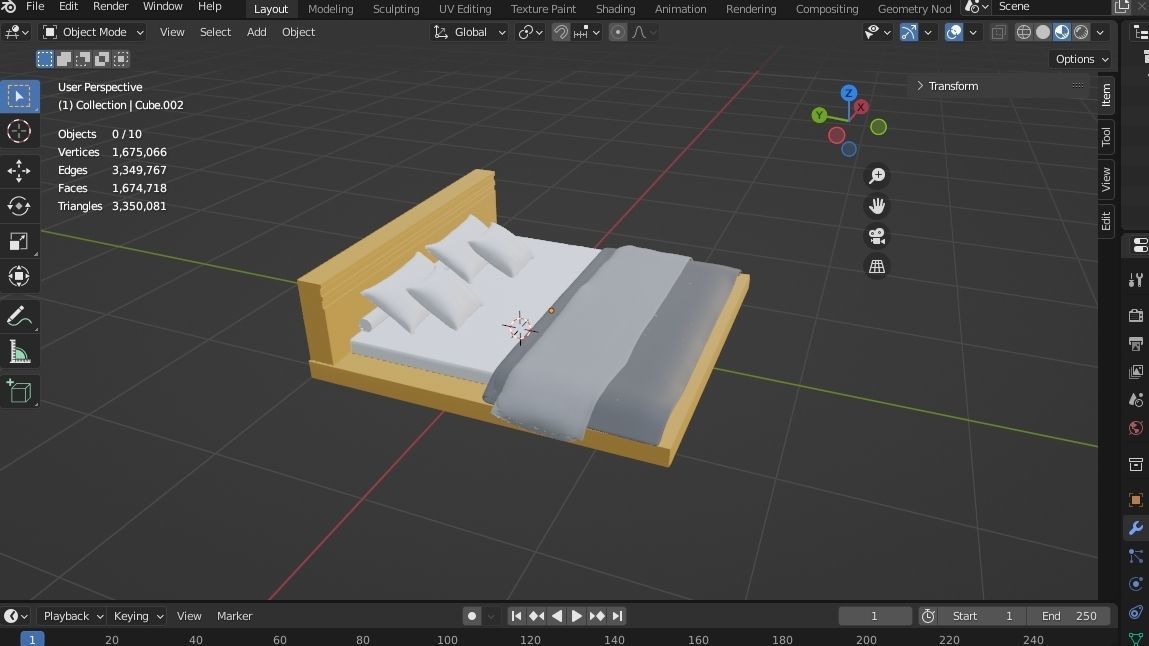Open the World properties tab icon
This screenshot has height=646, width=1149.
[1136, 428]
